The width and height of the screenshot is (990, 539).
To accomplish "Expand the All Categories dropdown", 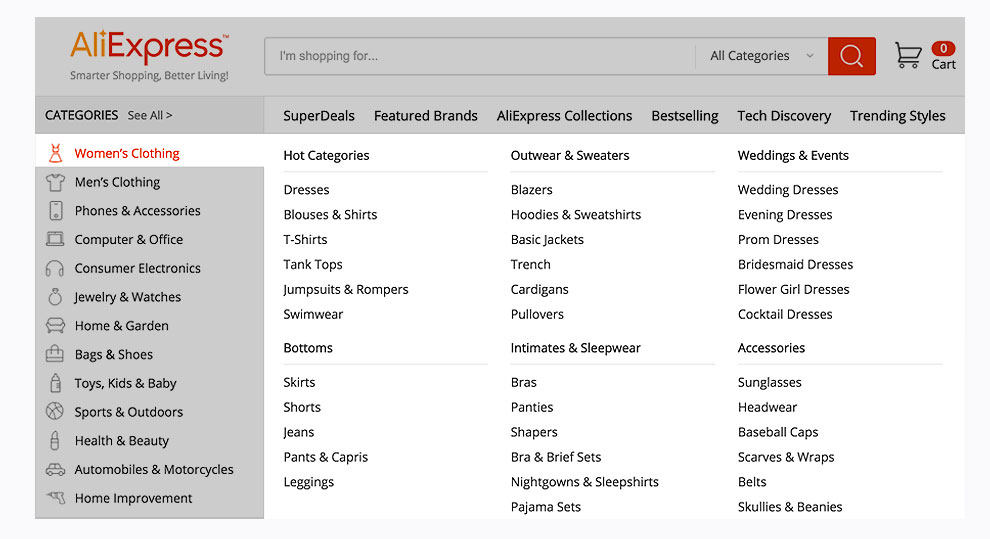I will pyautogui.click(x=762, y=56).
